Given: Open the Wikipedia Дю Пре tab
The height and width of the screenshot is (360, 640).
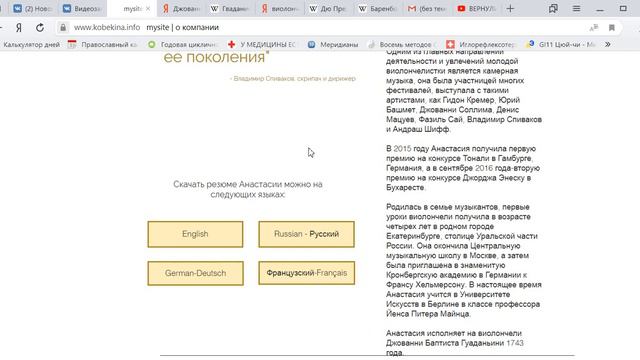Looking at the screenshot, I should tap(328, 9).
